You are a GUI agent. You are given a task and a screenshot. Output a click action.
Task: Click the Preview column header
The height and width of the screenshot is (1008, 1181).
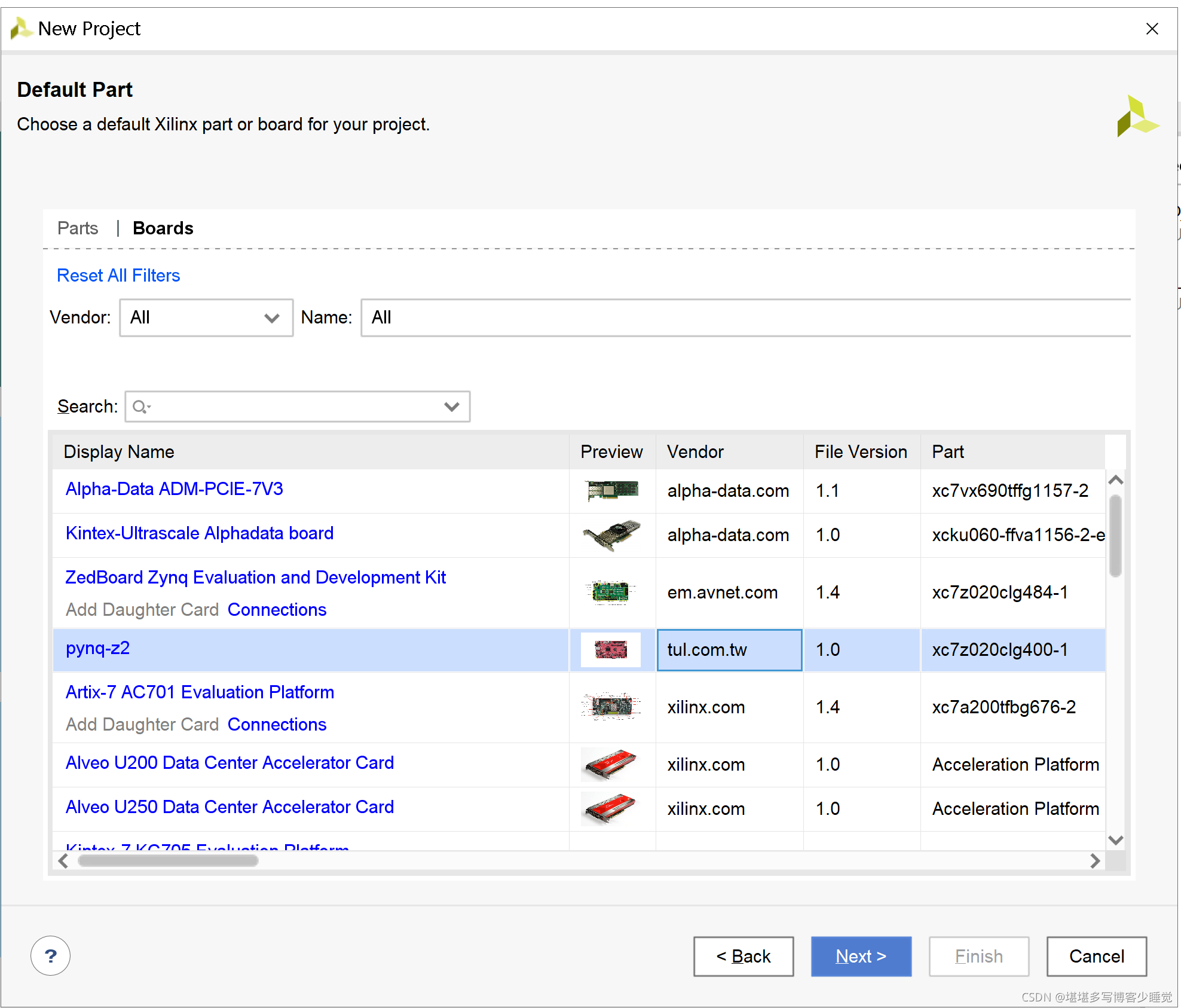tap(612, 451)
